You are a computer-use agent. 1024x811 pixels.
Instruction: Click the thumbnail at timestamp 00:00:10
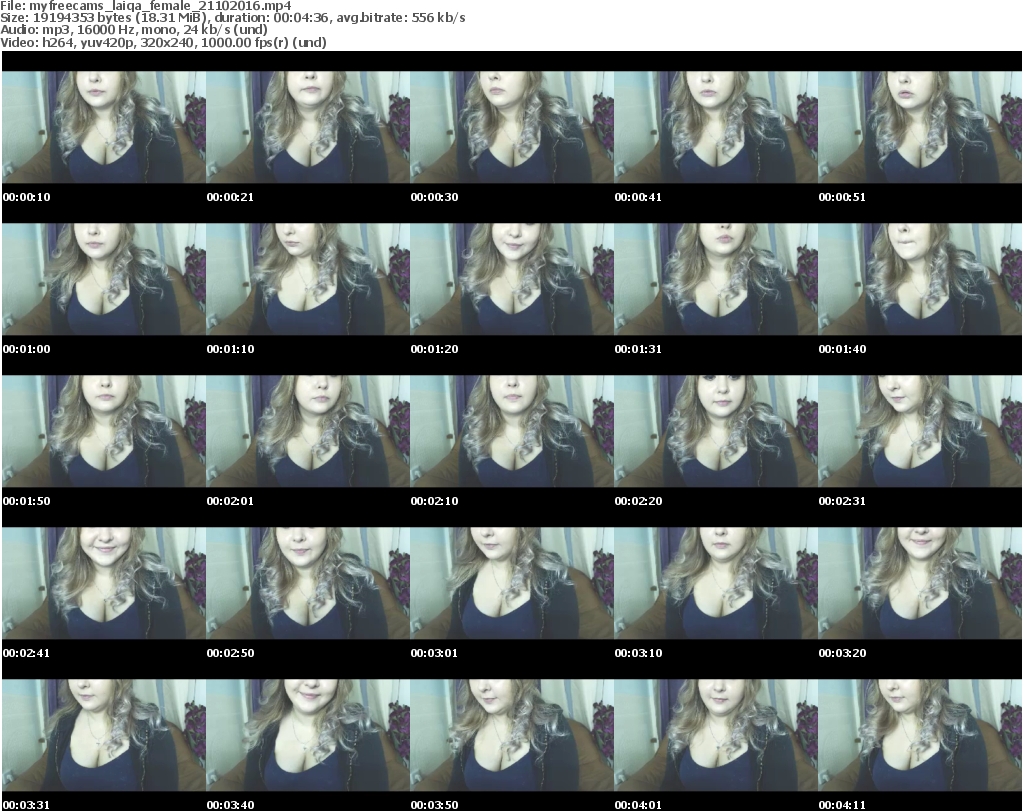point(104,127)
